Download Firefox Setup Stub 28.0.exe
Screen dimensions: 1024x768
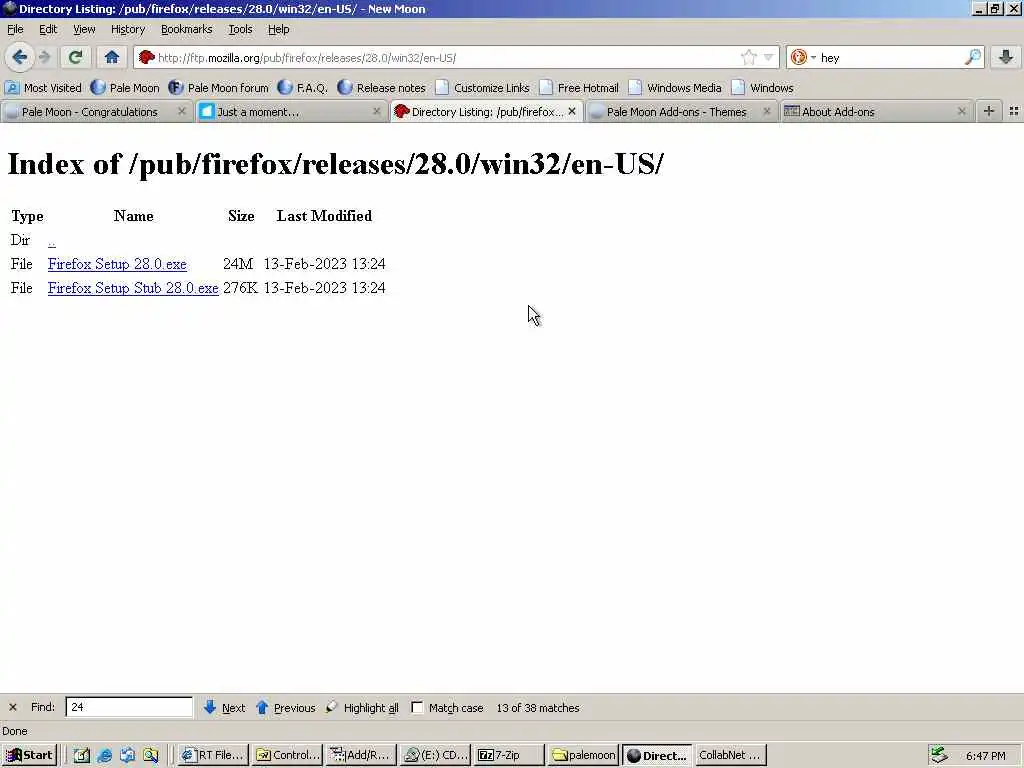click(133, 288)
